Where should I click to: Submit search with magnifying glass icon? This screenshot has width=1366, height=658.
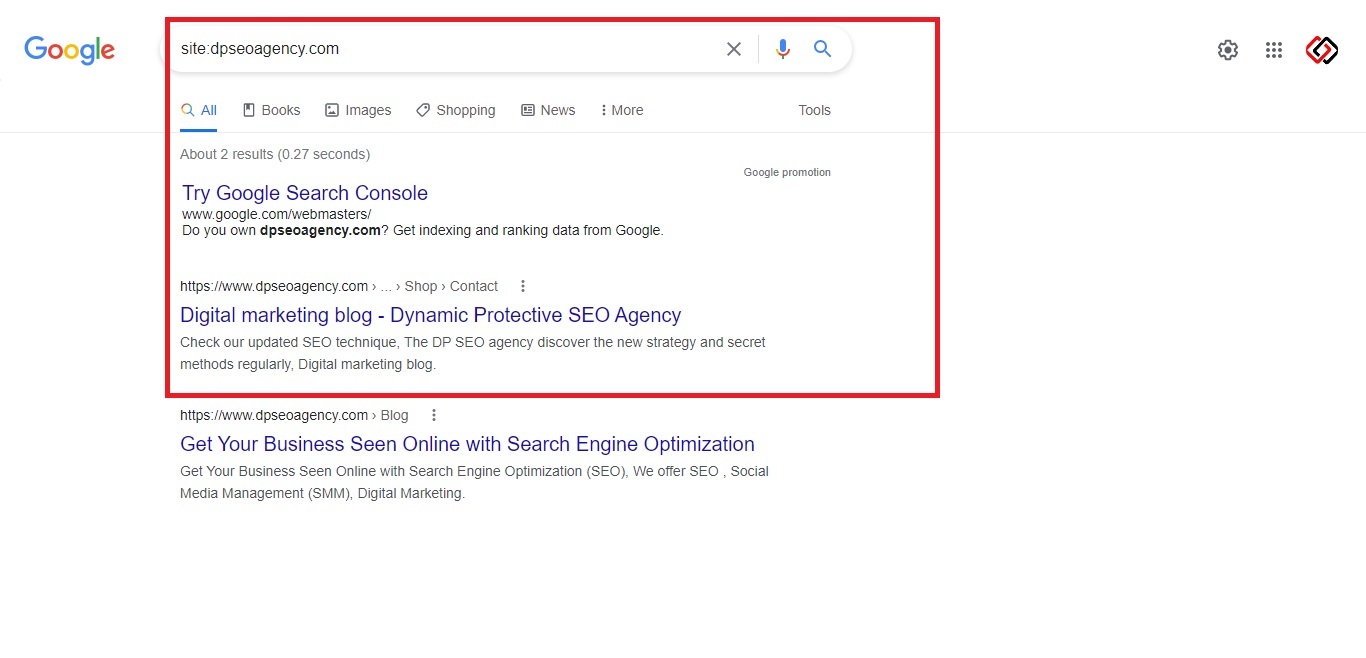tap(822, 48)
